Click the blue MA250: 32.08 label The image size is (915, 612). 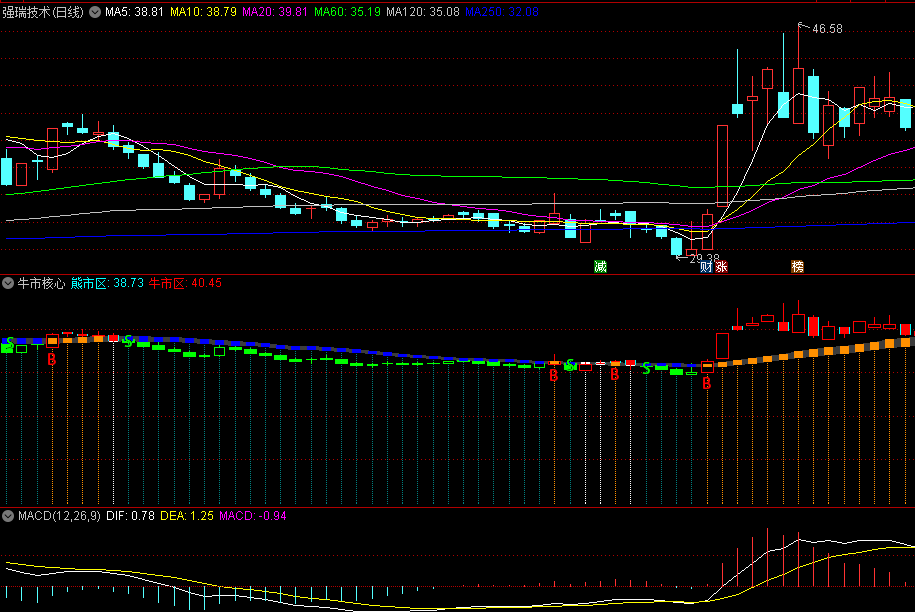click(x=502, y=12)
